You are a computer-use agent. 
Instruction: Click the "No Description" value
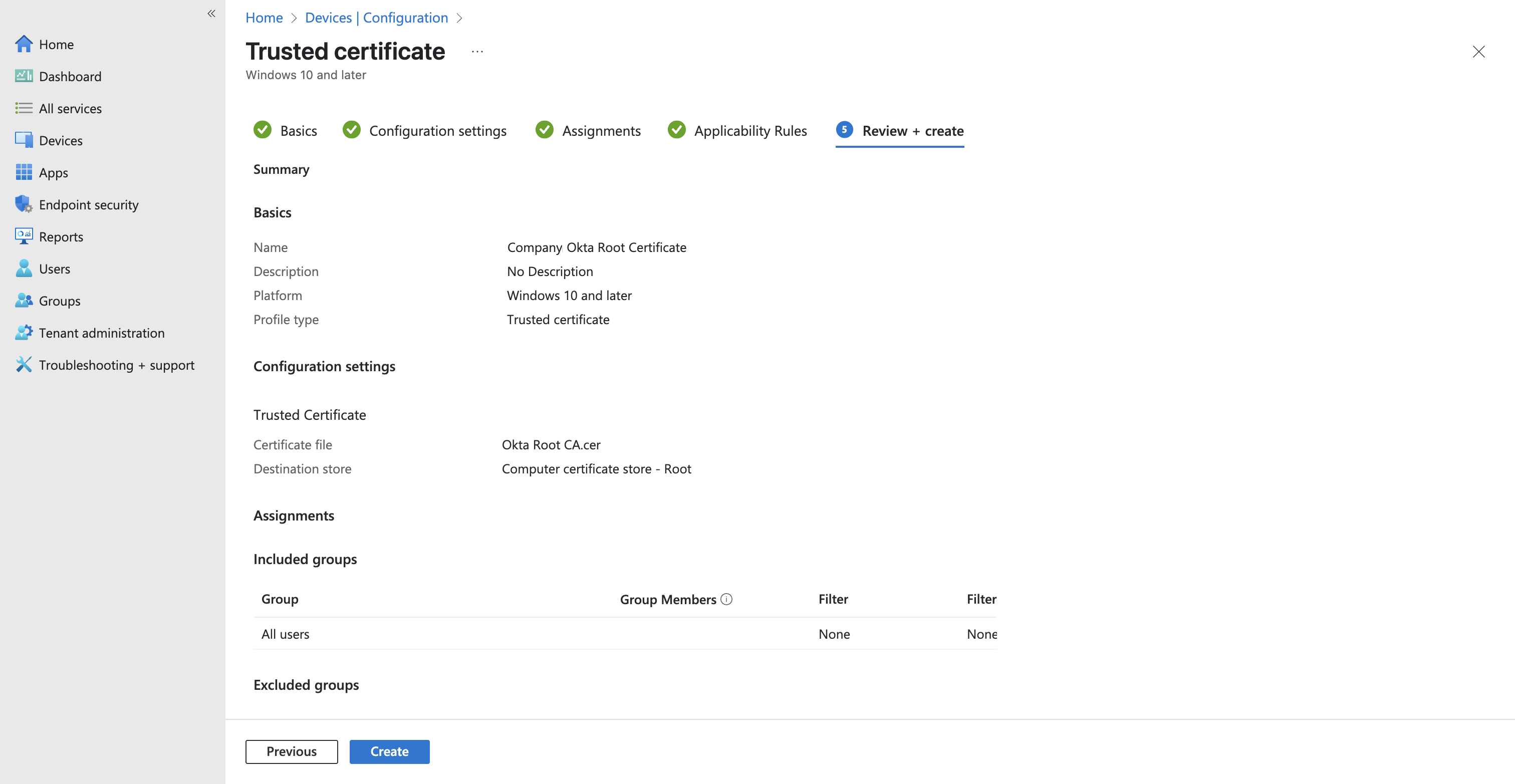pyautogui.click(x=550, y=271)
